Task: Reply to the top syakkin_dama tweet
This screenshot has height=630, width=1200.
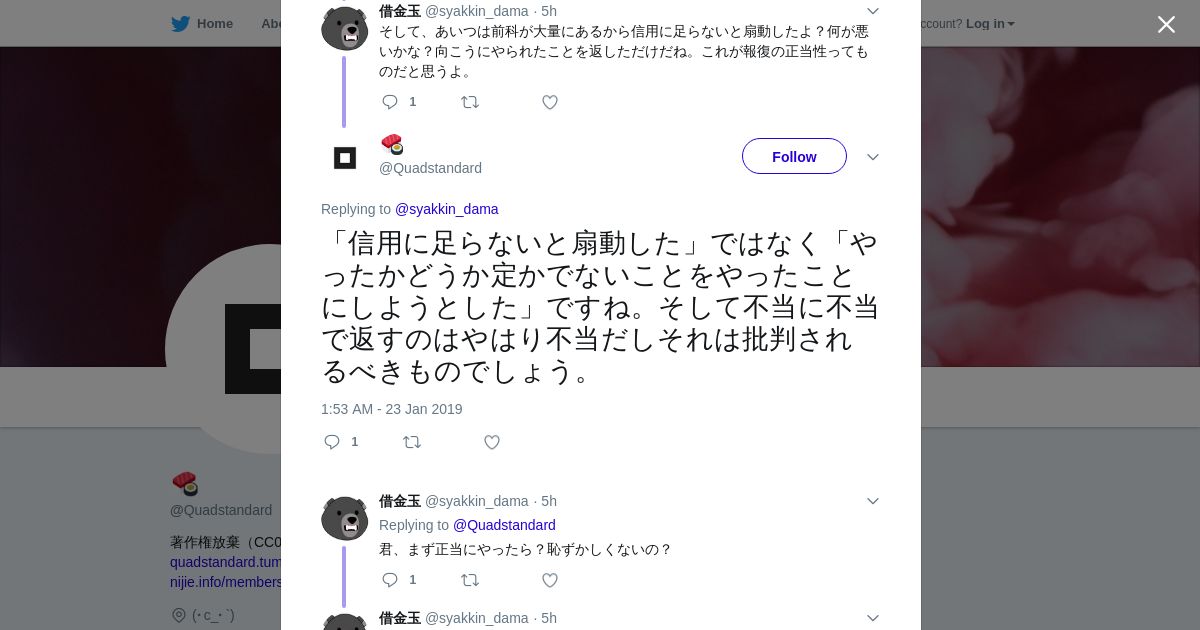Action: click(391, 102)
